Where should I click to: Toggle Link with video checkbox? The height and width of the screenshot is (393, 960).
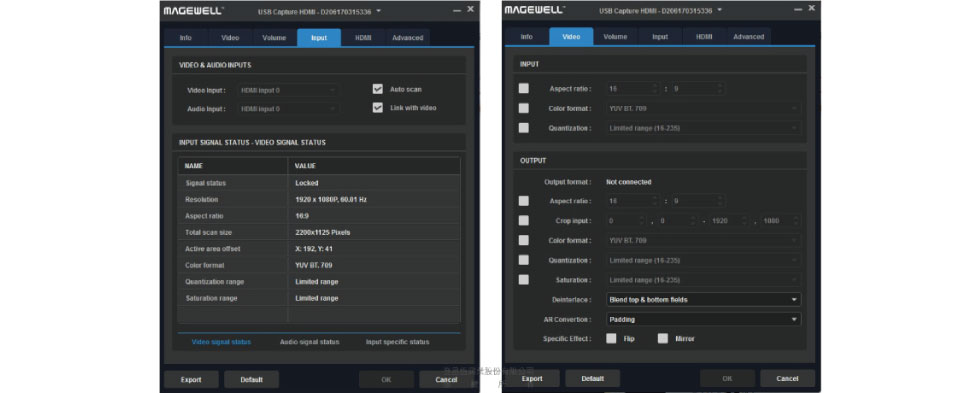(378, 108)
